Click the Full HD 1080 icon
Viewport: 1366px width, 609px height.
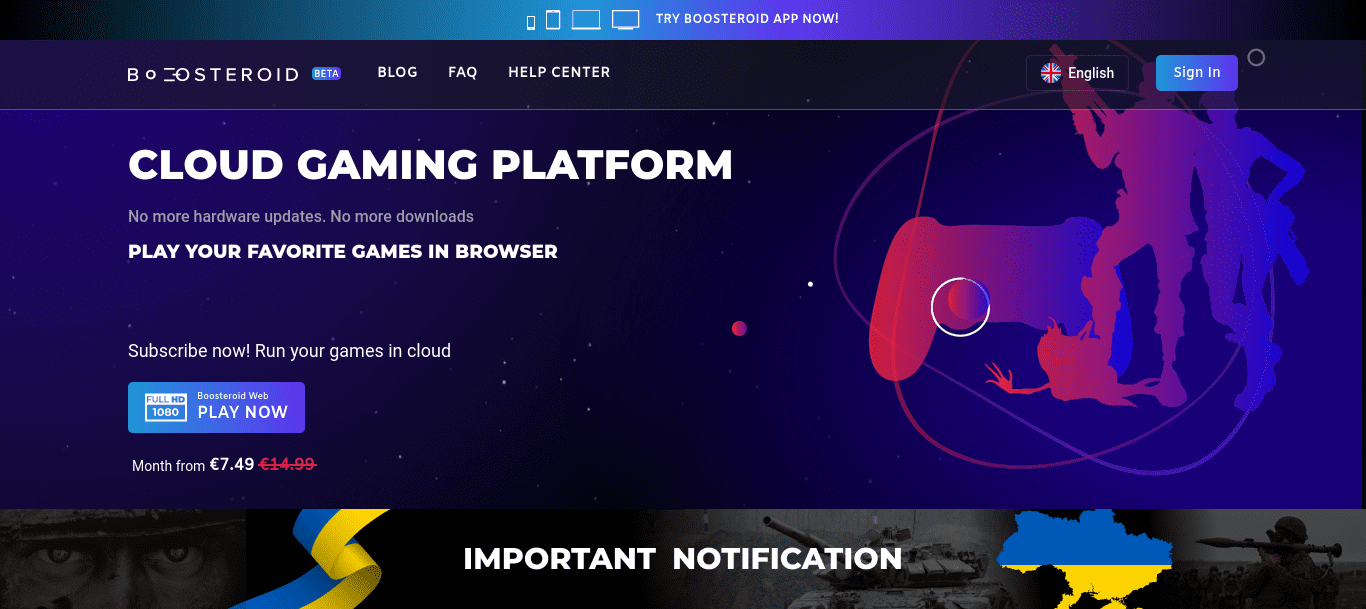165,407
